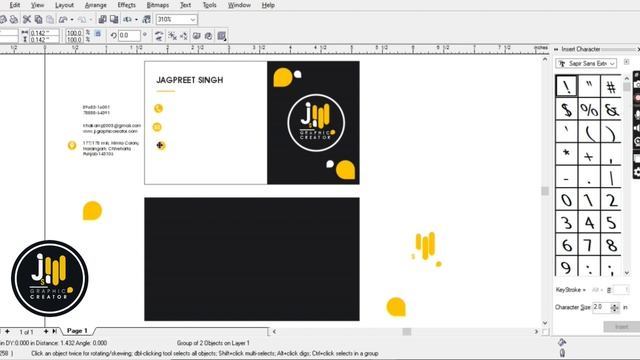Open the zoom level dropdown showing 310%
Image resolution: width=640 pixels, height=360 pixels.
[x=193, y=19]
